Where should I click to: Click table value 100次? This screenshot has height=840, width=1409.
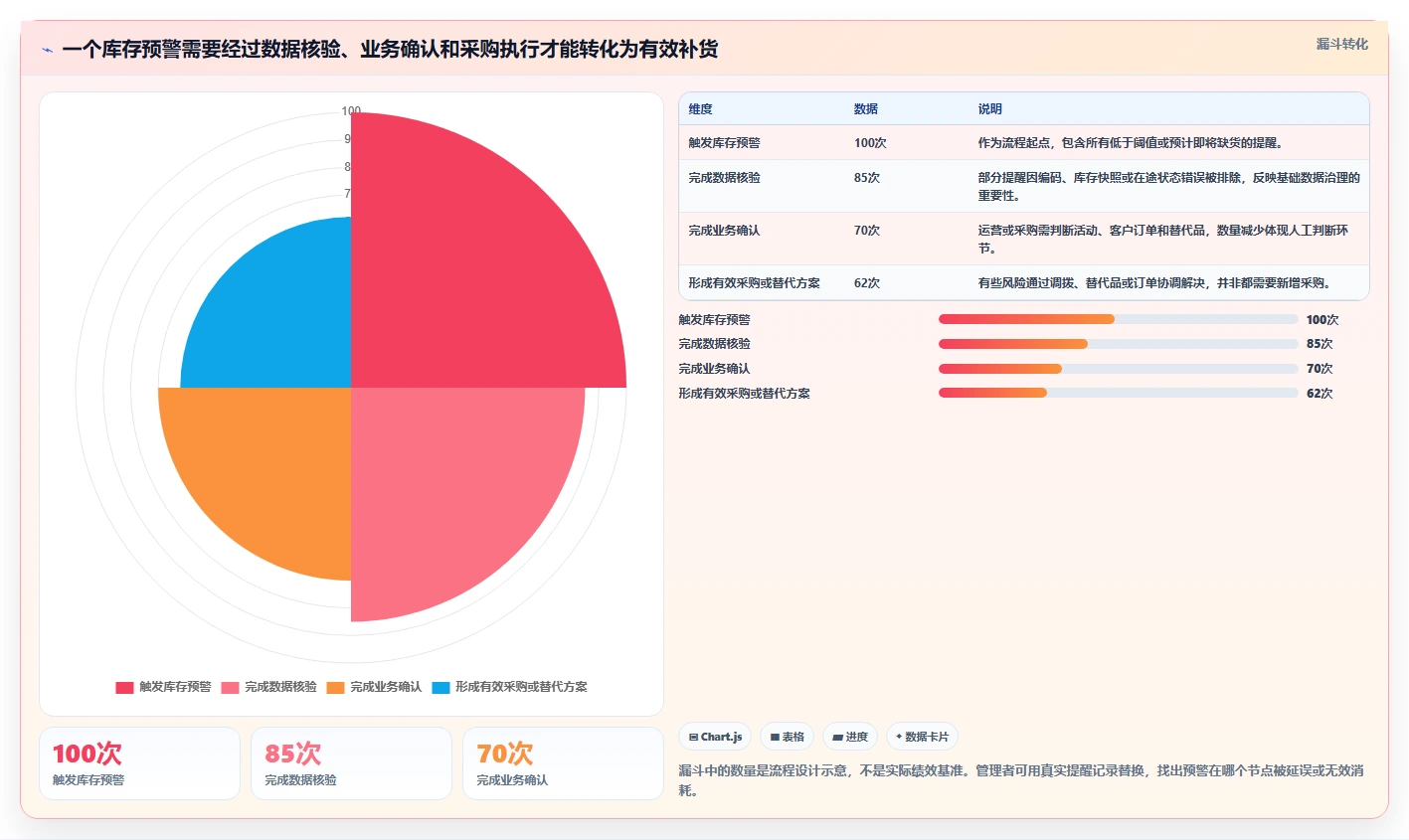[870, 143]
